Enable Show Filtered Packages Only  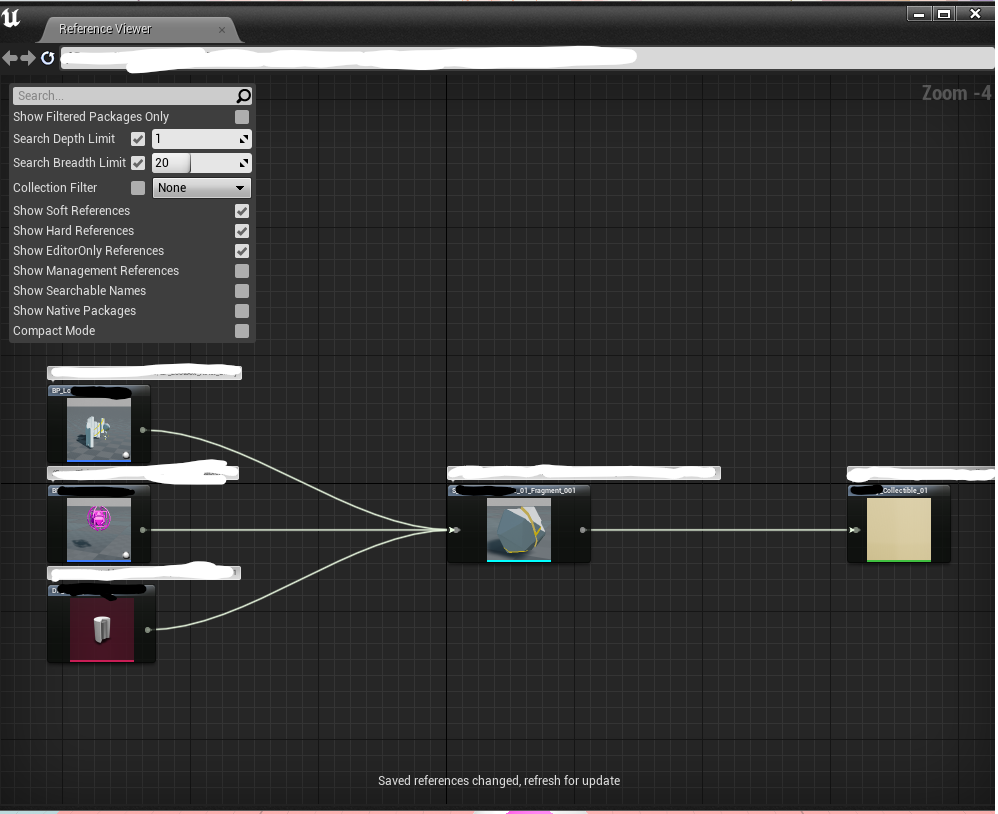click(243, 117)
